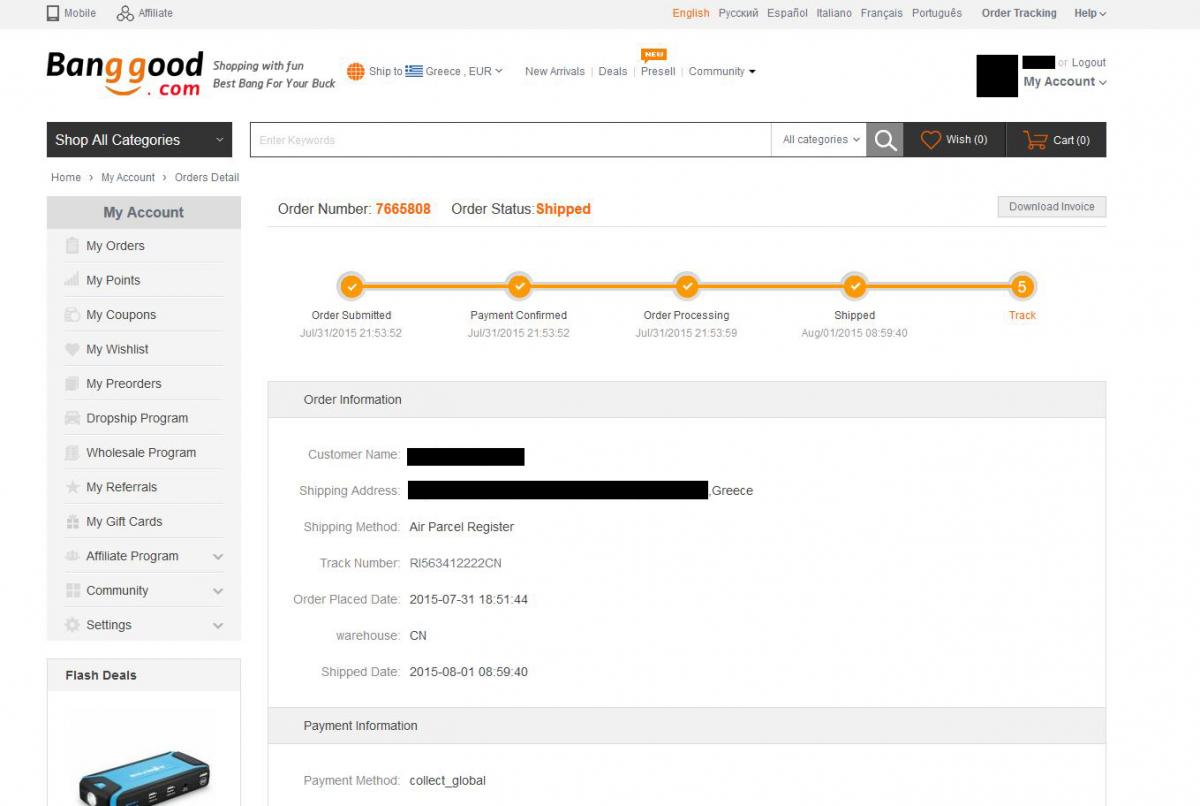Viewport: 1200px width, 806px height.
Task: Expand Affiliate Program sidebar chevron
Action: coord(218,557)
